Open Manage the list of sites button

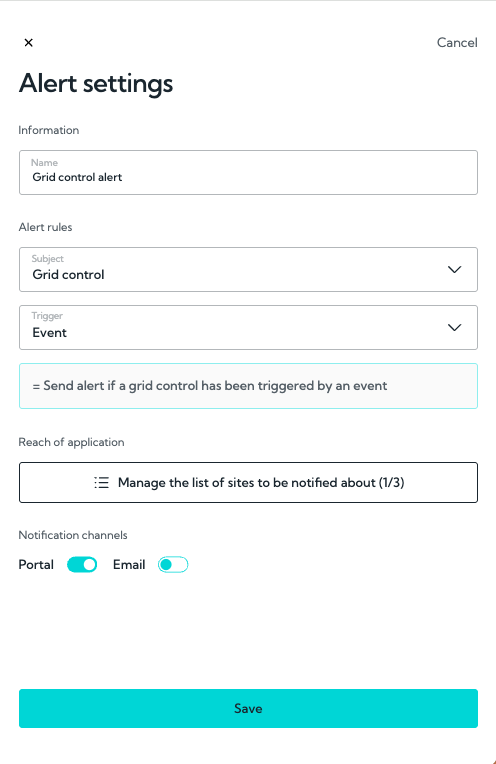point(248,482)
